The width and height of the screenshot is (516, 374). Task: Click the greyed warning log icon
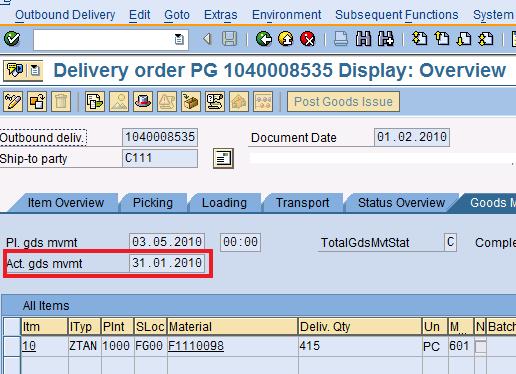tap(167, 102)
